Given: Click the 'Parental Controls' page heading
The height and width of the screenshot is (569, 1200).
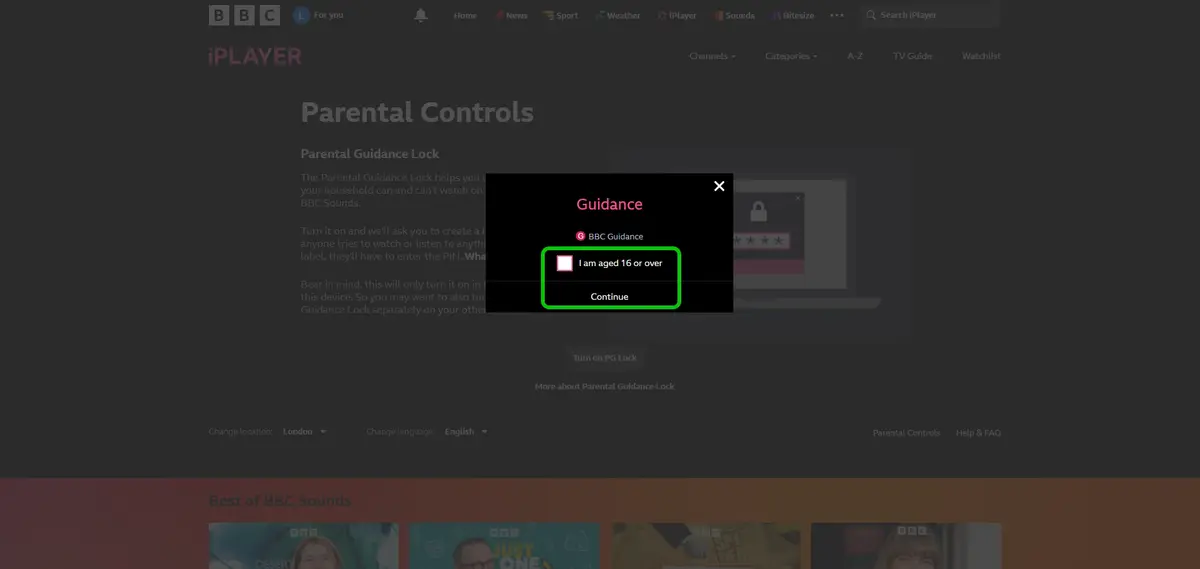Looking at the screenshot, I should click(417, 113).
